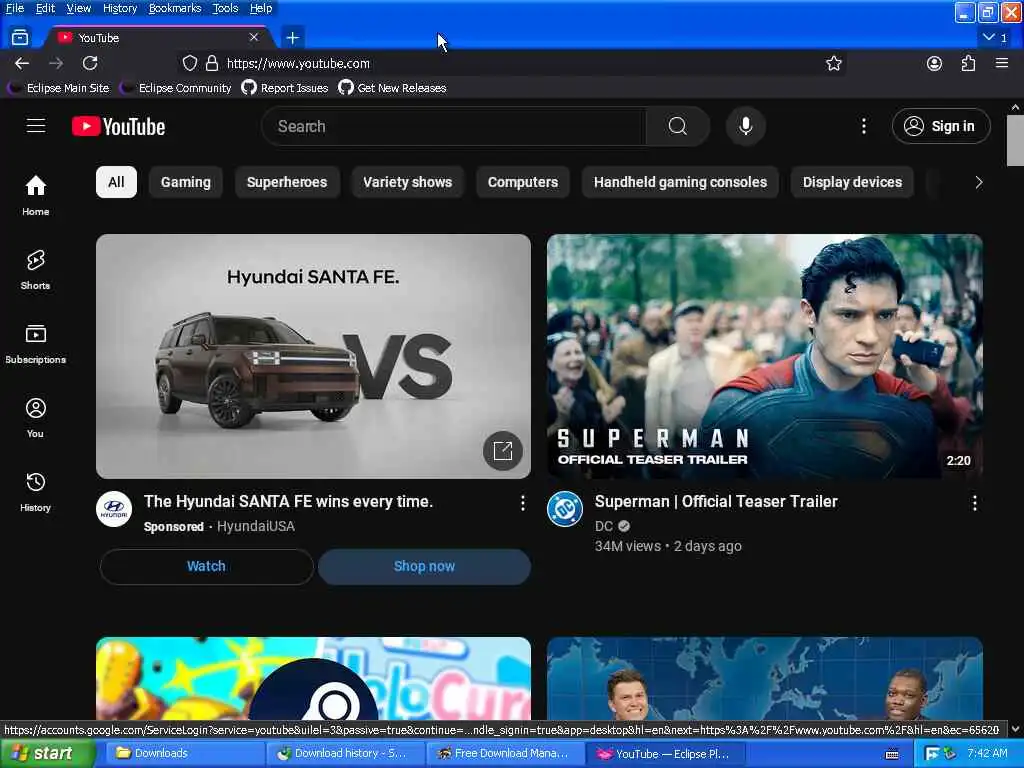
Task: Open the Help menu
Action: pyautogui.click(x=261, y=8)
